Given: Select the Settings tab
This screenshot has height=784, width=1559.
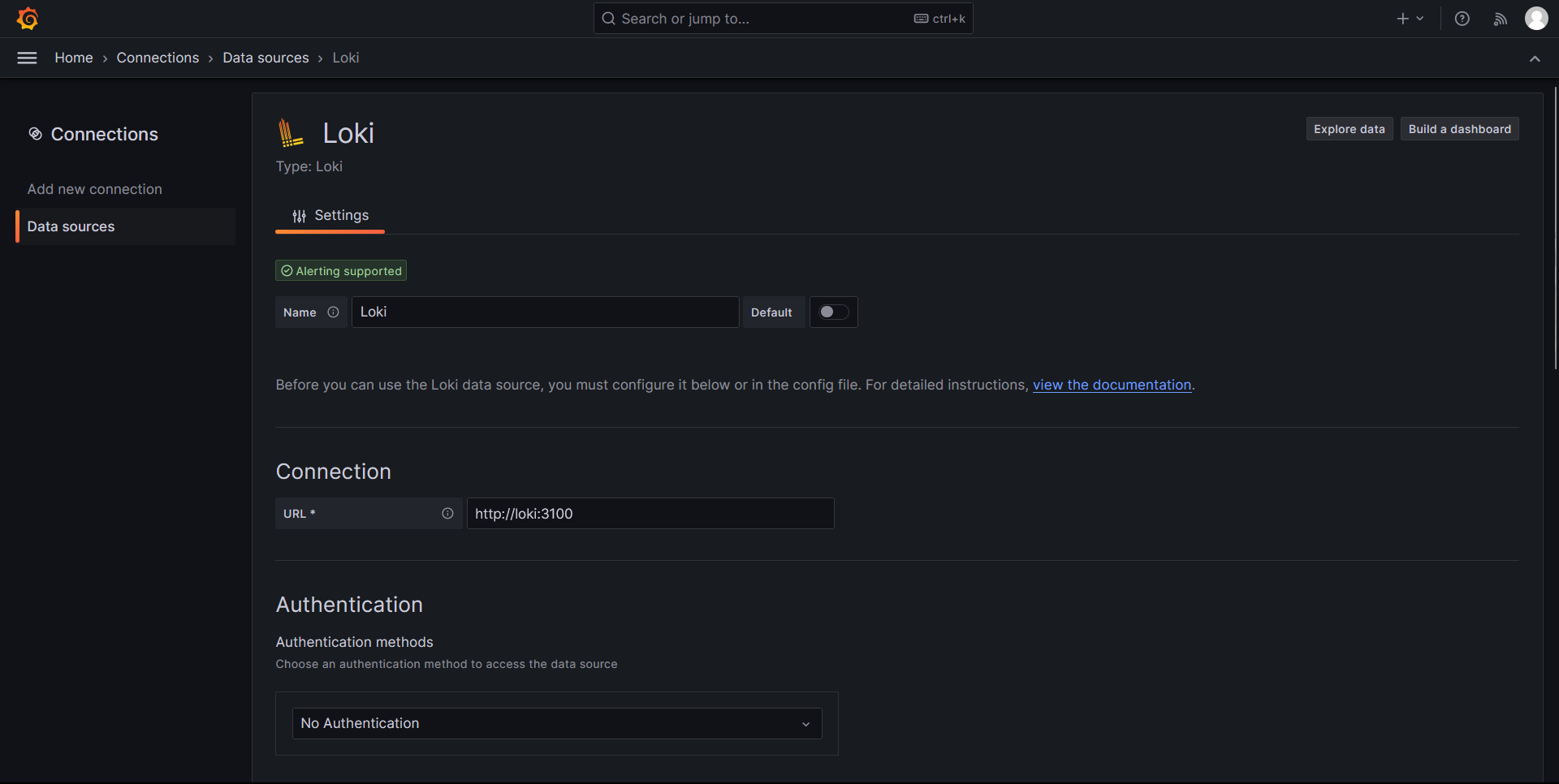Looking at the screenshot, I should tap(330, 216).
